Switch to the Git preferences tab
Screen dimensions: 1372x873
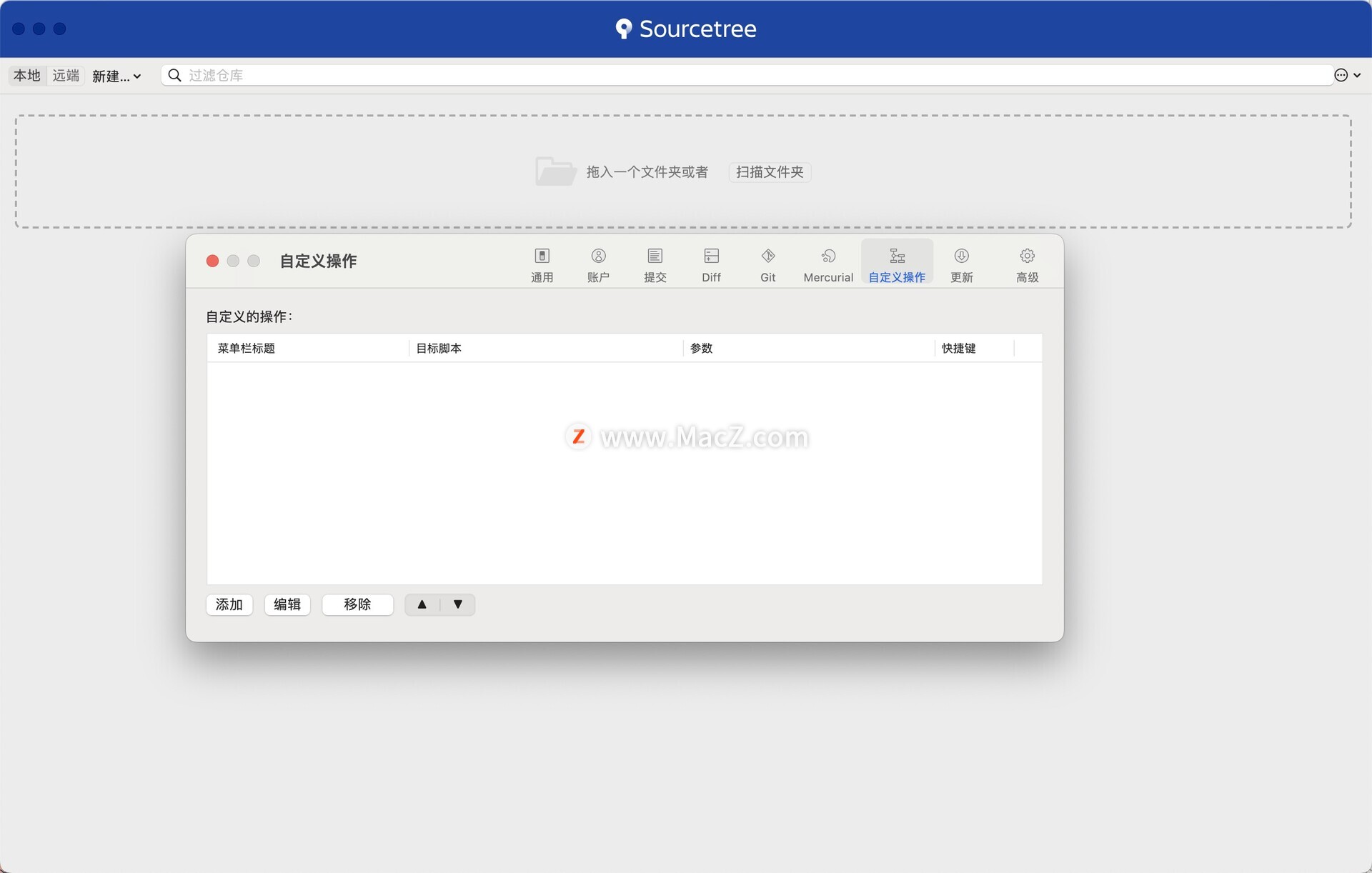[767, 265]
